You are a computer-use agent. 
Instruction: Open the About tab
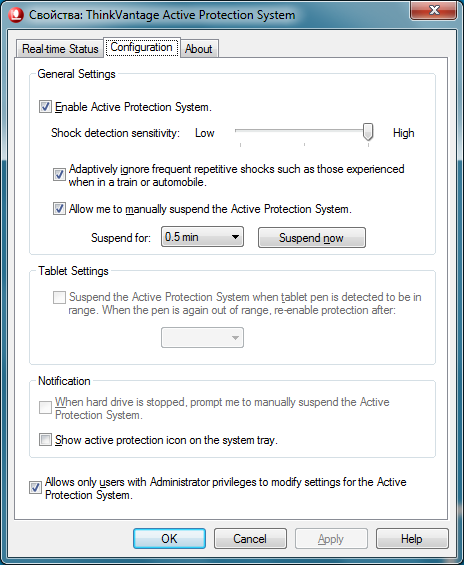click(x=198, y=48)
